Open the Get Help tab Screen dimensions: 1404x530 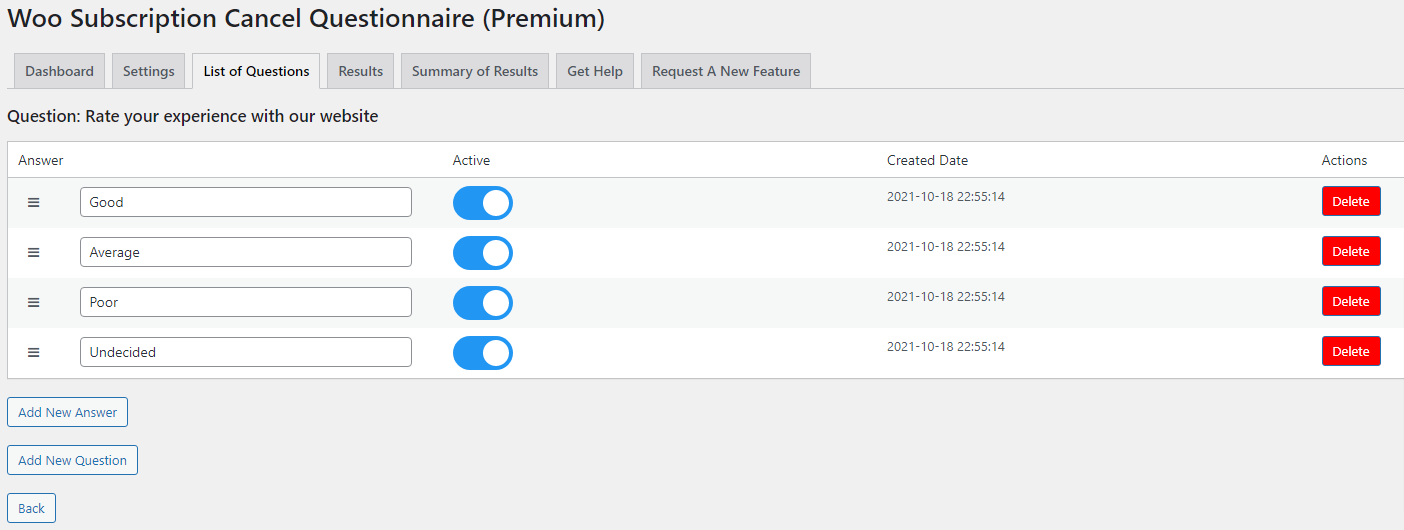point(595,71)
